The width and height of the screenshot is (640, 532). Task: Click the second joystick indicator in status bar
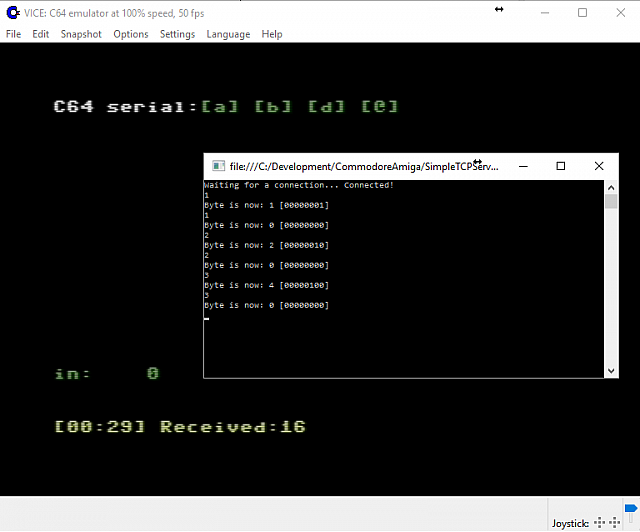614,522
